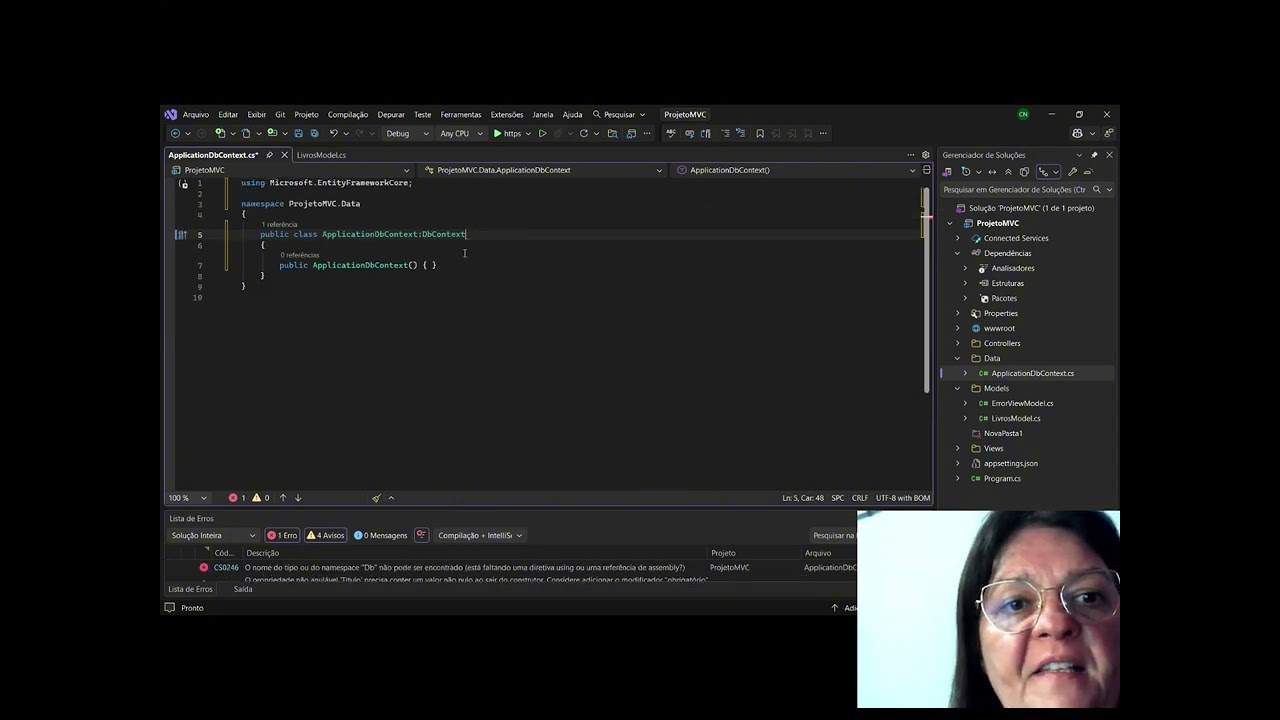Click the Pesquisar search button in title bar

[x=619, y=114]
